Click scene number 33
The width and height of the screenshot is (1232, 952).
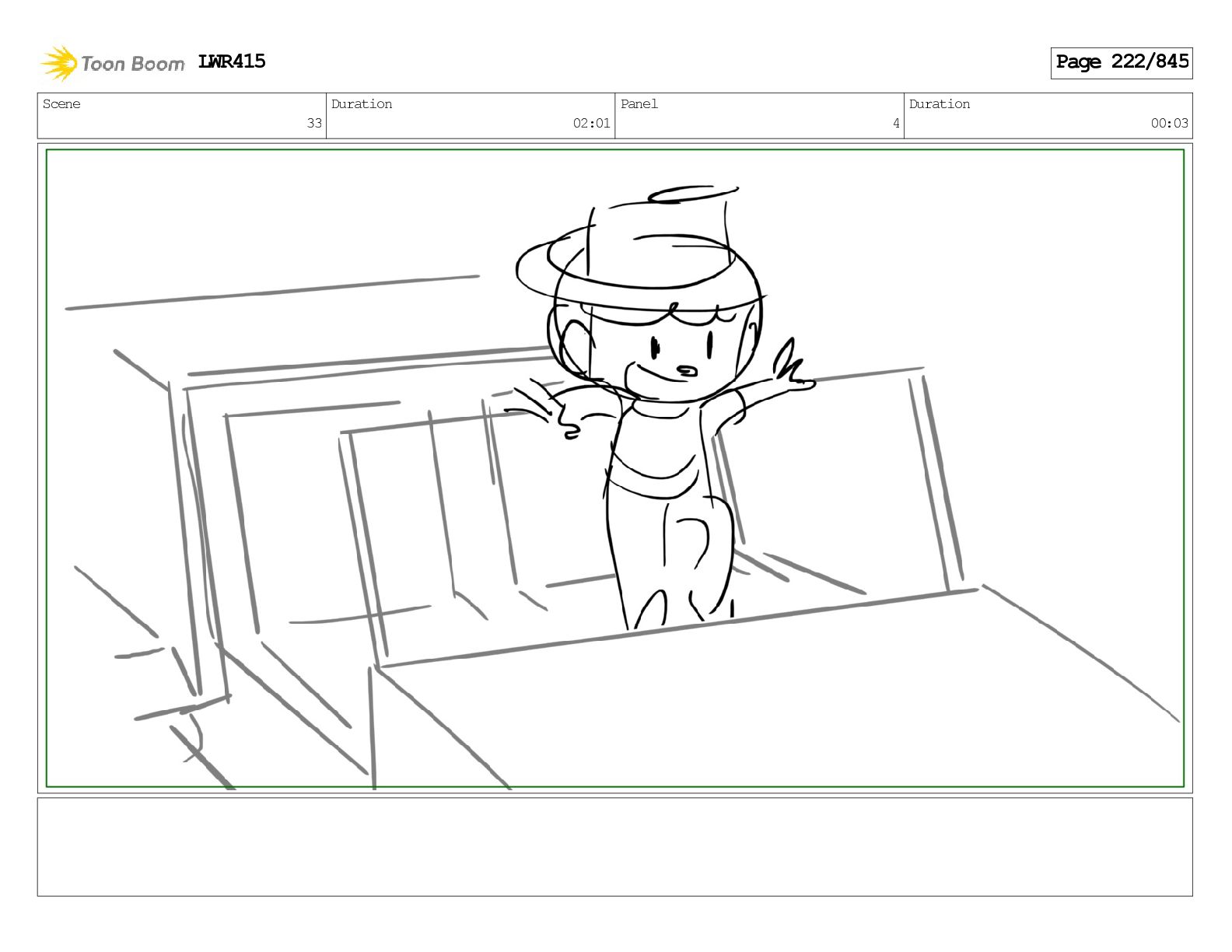[314, 123]
